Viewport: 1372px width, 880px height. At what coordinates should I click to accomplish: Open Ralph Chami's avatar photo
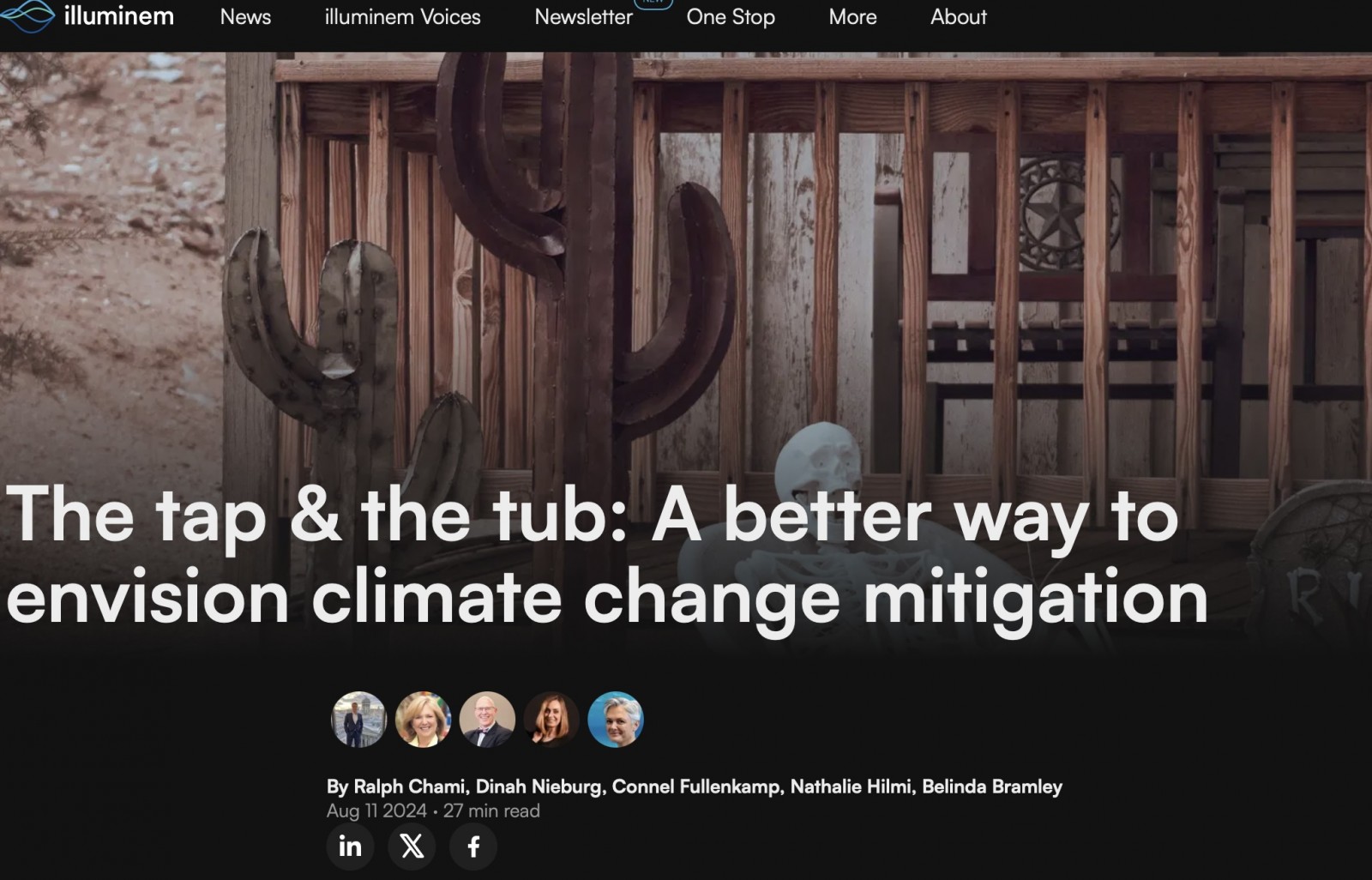358,720
